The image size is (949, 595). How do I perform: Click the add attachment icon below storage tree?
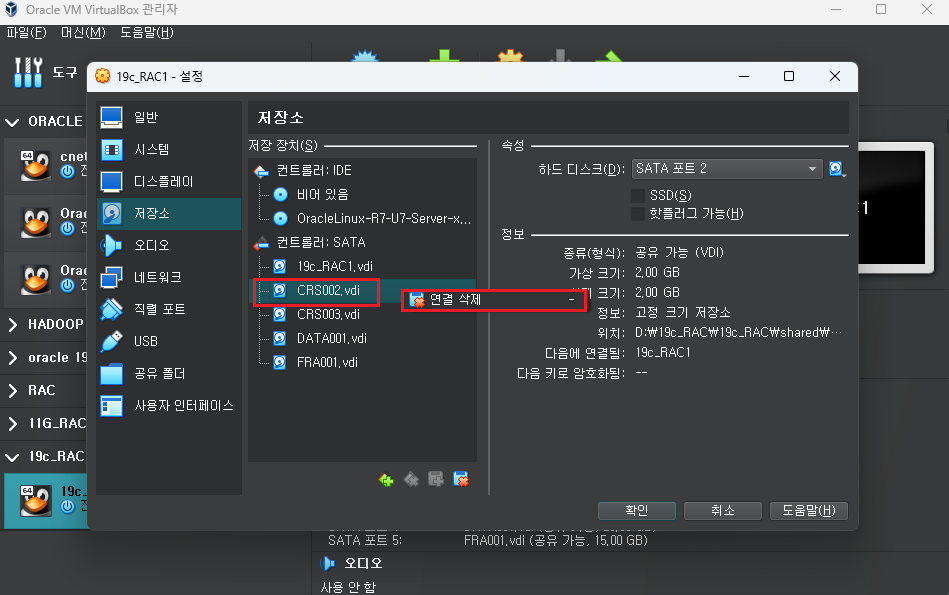[x=436, y=480]
